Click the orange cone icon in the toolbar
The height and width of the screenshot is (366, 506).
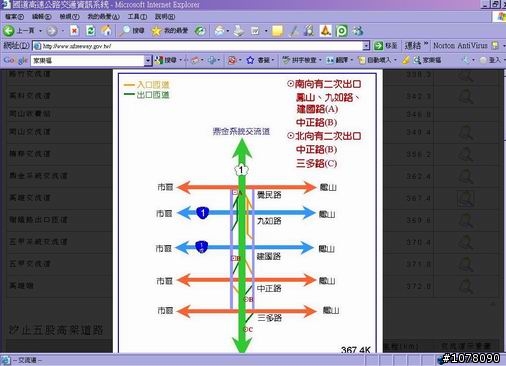(x=325, y=31)
